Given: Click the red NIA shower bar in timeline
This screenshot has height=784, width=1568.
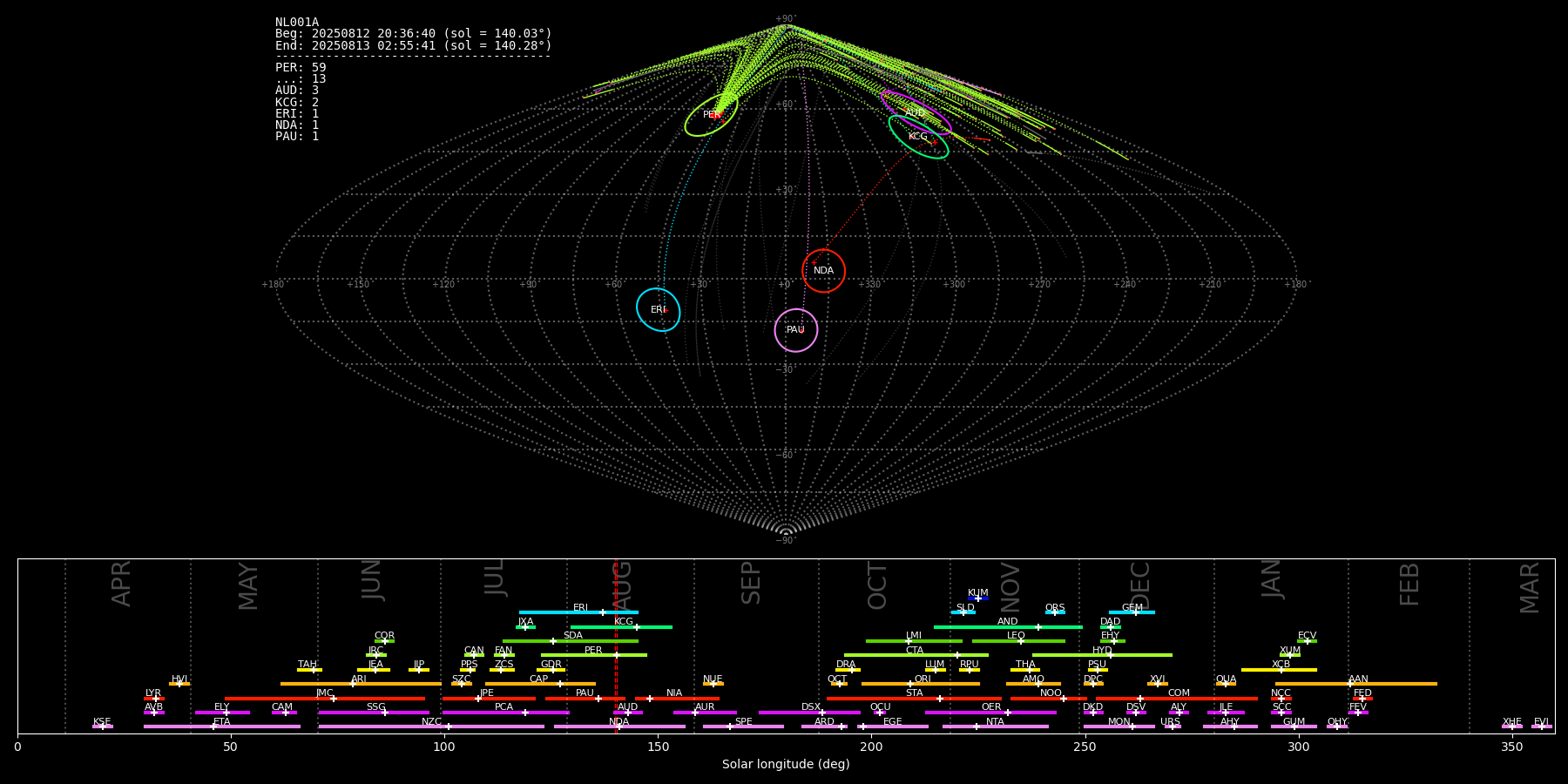Looking at the screenshot, I should 677,699.
